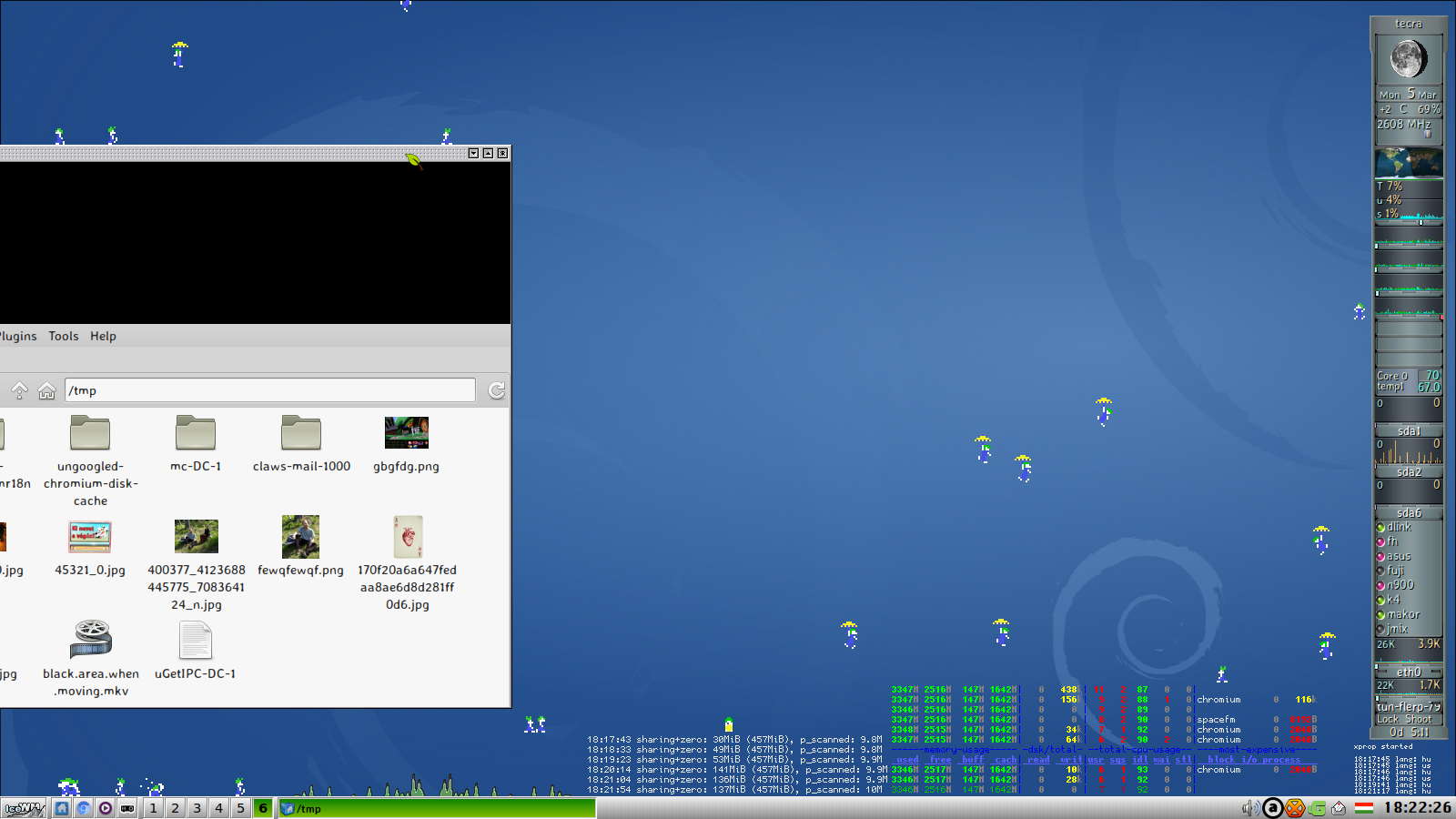The width and height of the screenshot is (1456, 819).
Task: Open the Help menu
Action: pyautogui.click(x=103, y=336)
